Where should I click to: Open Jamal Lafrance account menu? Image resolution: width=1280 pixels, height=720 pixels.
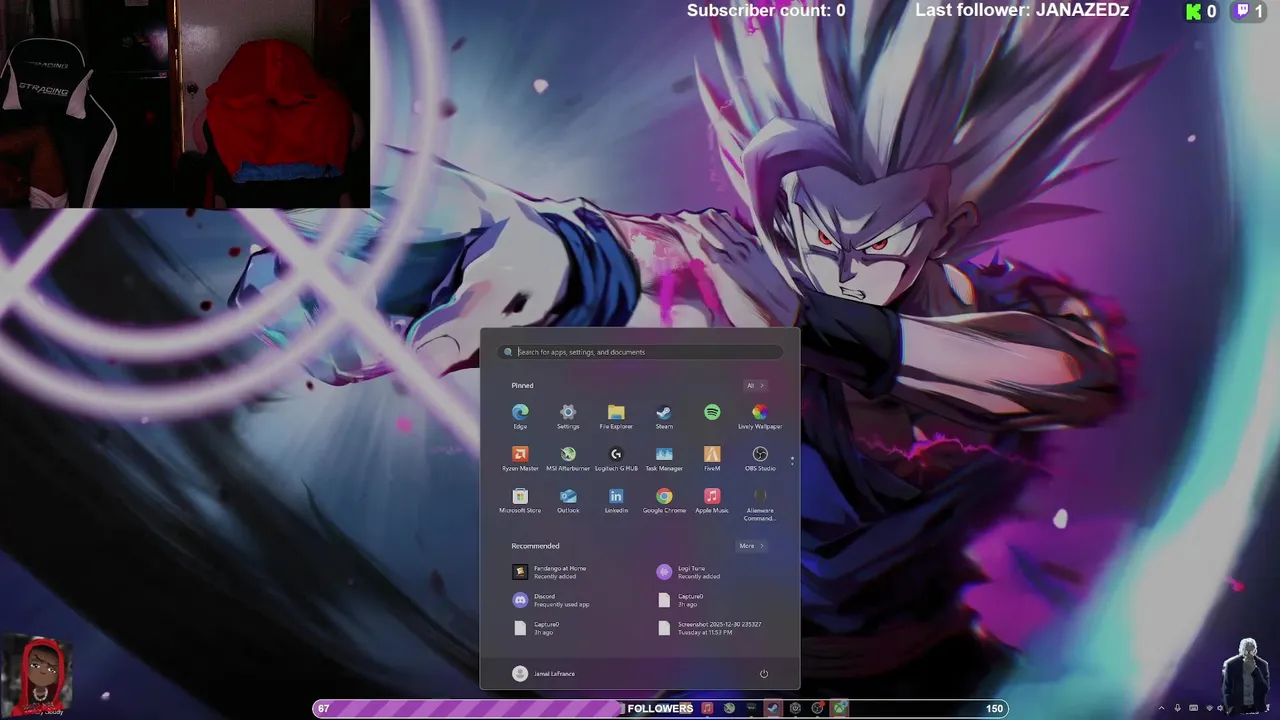[543, 673]
